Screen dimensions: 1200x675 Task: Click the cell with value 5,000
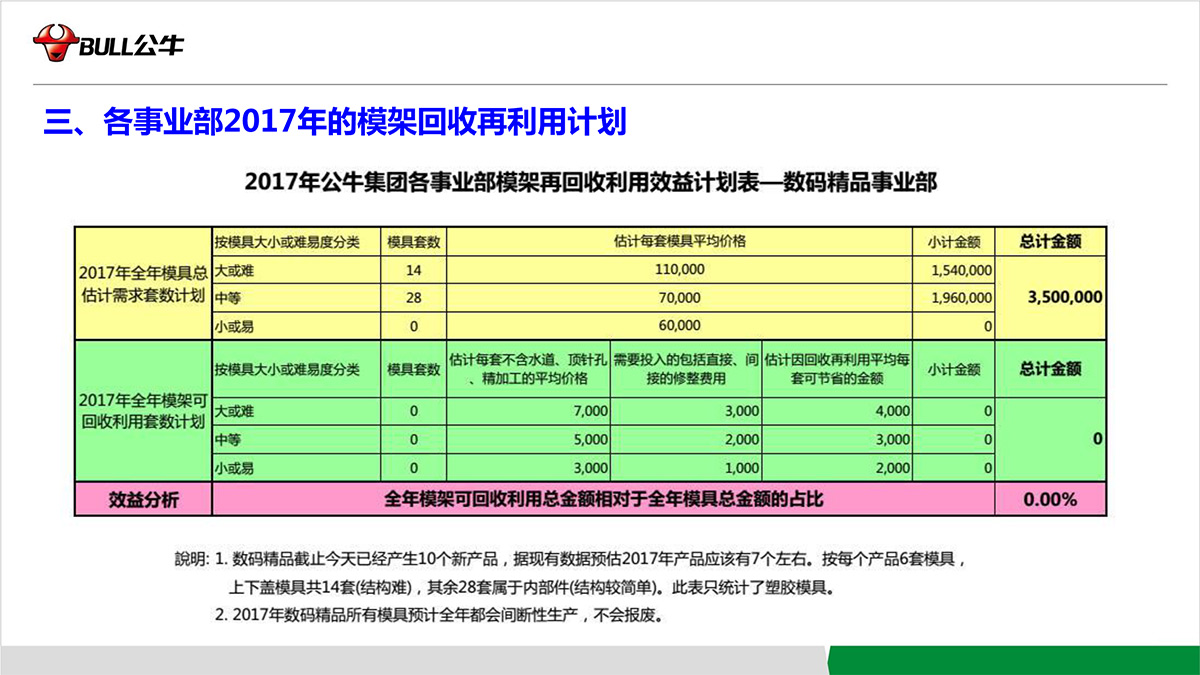(x=529, y=439)
